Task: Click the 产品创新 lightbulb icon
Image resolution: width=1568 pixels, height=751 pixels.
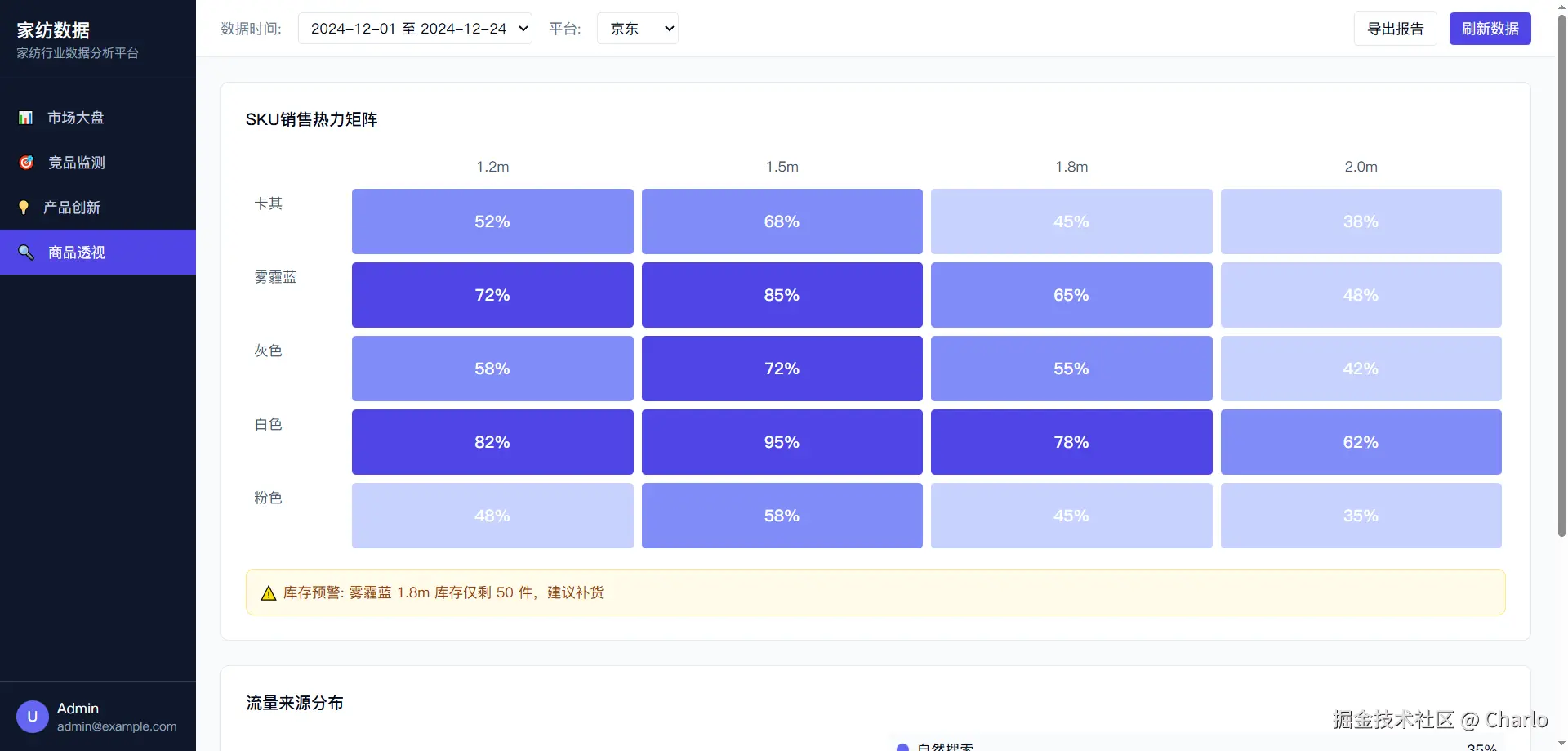Action: (24, 208)
